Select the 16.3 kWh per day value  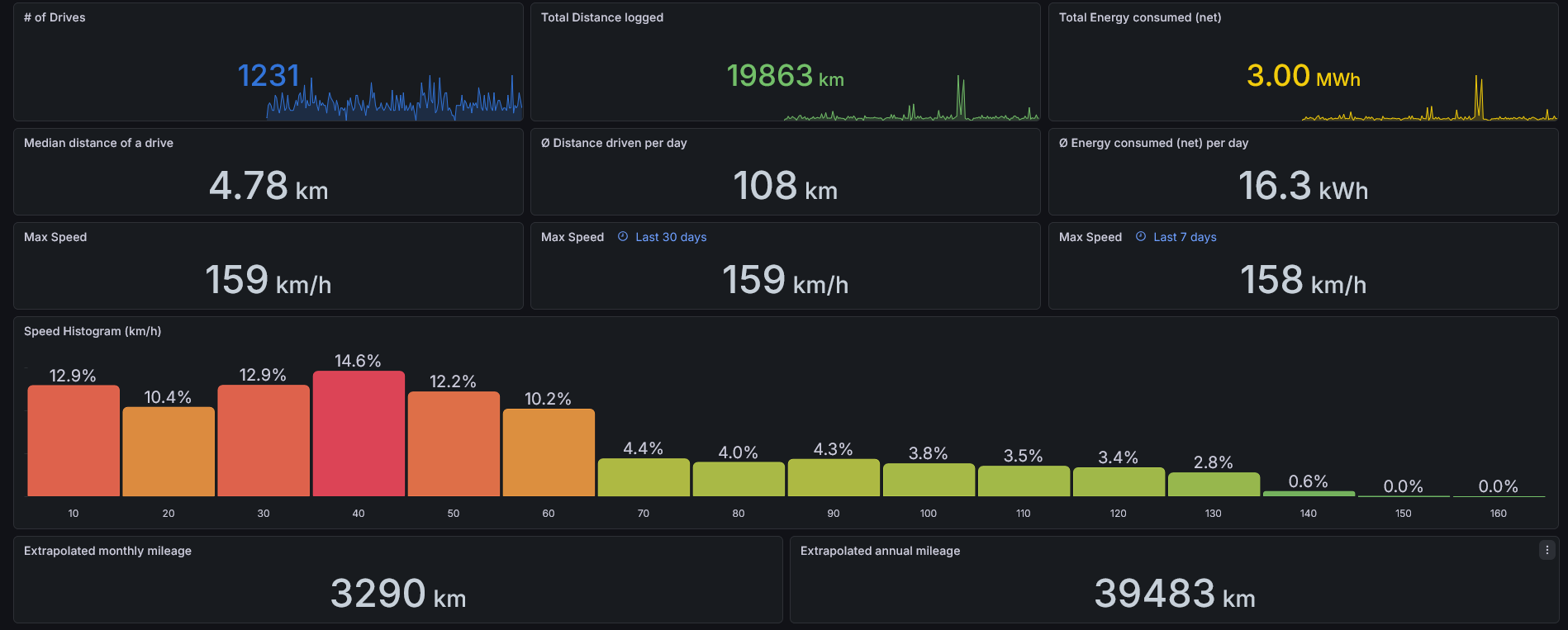click(1304, 186)
